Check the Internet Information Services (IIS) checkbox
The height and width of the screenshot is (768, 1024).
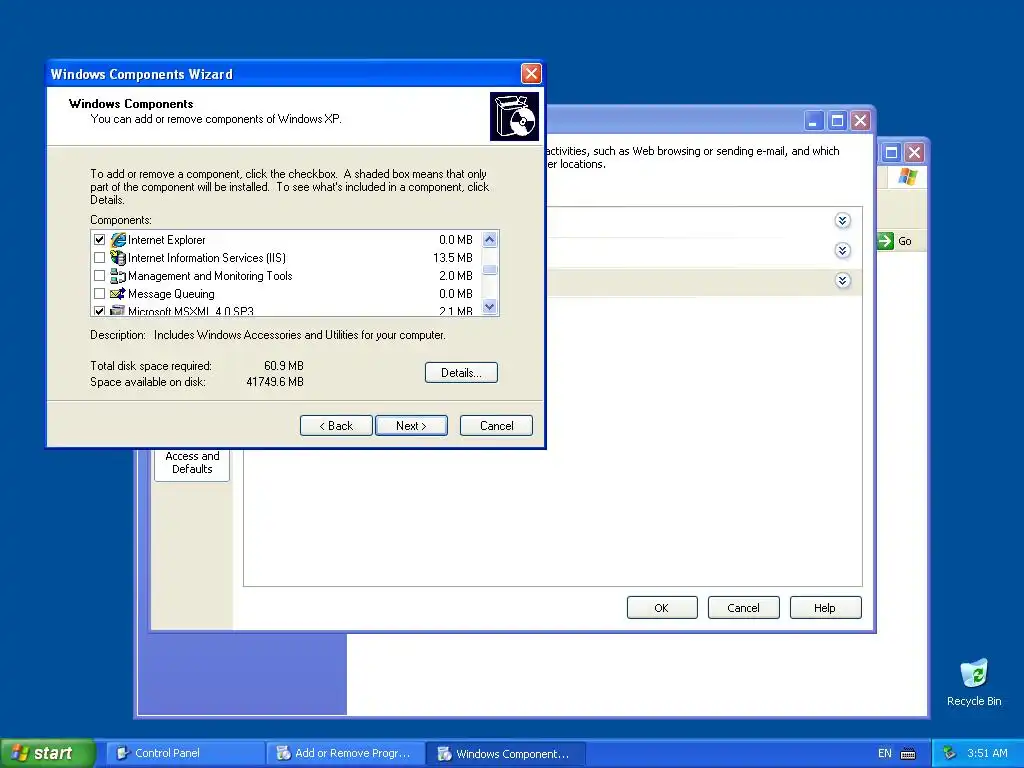[99, 258]
